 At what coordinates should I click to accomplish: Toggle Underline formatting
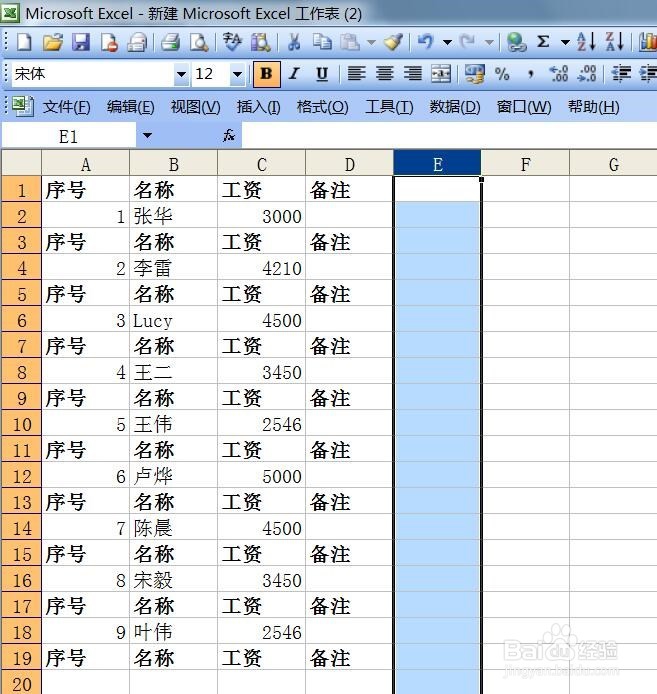click(x=322, y=74)
